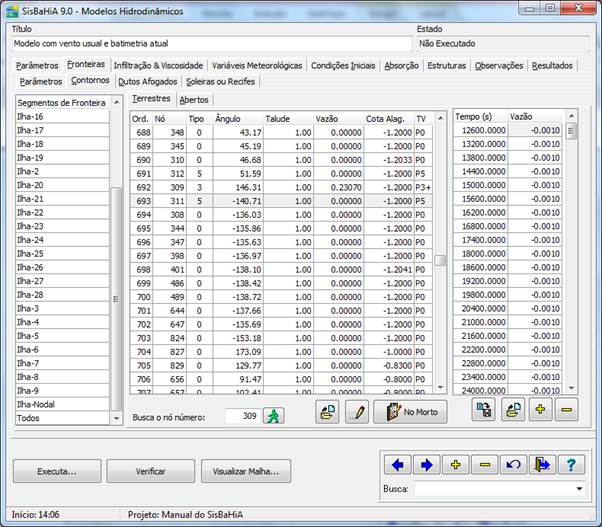Switch to the Abertos tab
The height and width of the screenshot is (527, 602).
[194, 100]
